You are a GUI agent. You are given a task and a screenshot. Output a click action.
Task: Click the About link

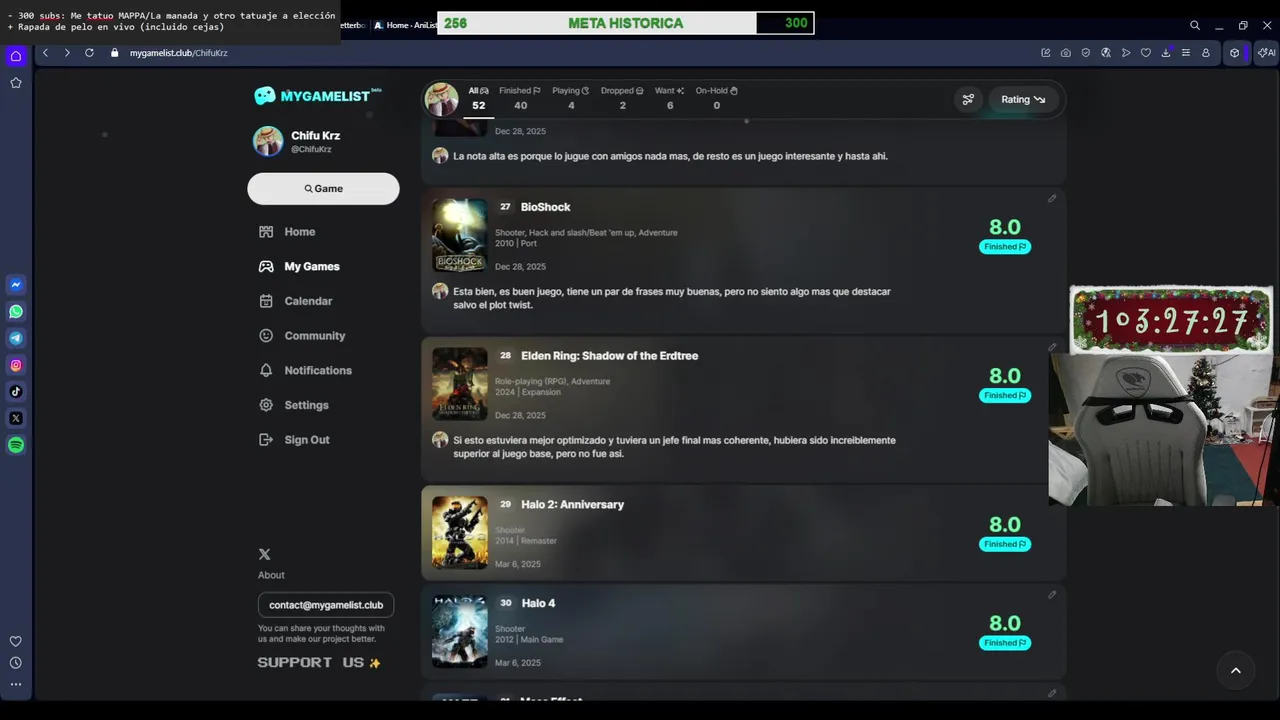tap(271, 575)
